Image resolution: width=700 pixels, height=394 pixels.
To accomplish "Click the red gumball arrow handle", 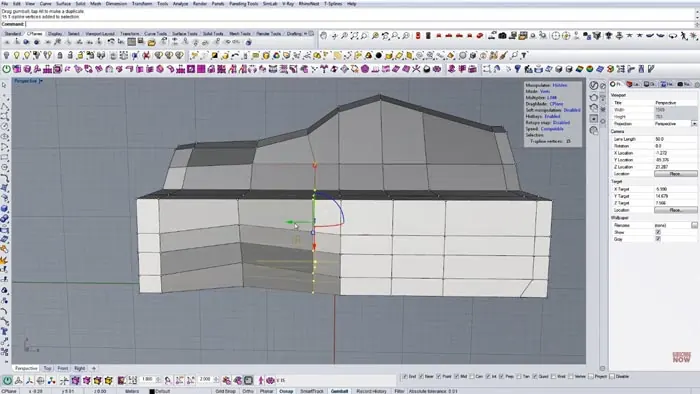I will point(314,246).
